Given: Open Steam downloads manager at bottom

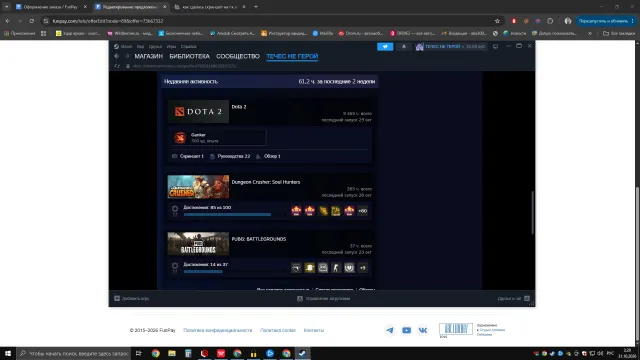Looking at the screenshot, I should coord(324,299).
